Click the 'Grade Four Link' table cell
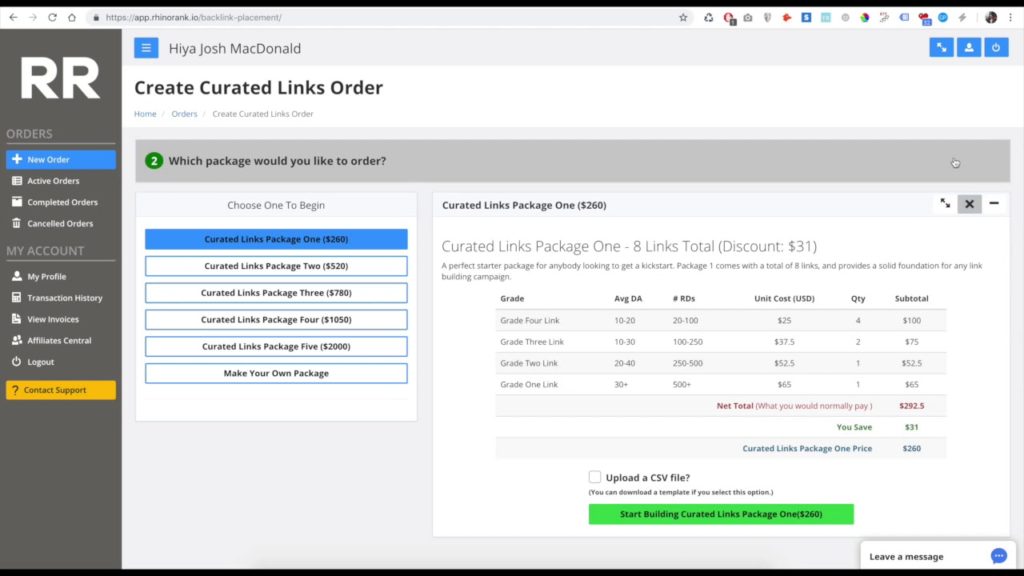This screenshot has width=1024, height=576. (x=530, y=321)
